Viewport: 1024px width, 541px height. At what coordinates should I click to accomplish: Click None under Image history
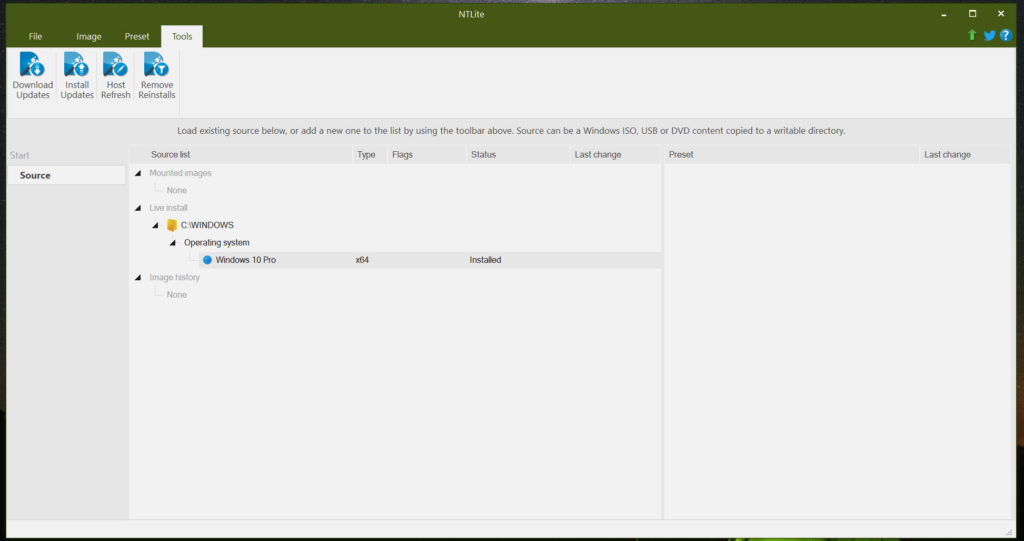click(176, 295)
